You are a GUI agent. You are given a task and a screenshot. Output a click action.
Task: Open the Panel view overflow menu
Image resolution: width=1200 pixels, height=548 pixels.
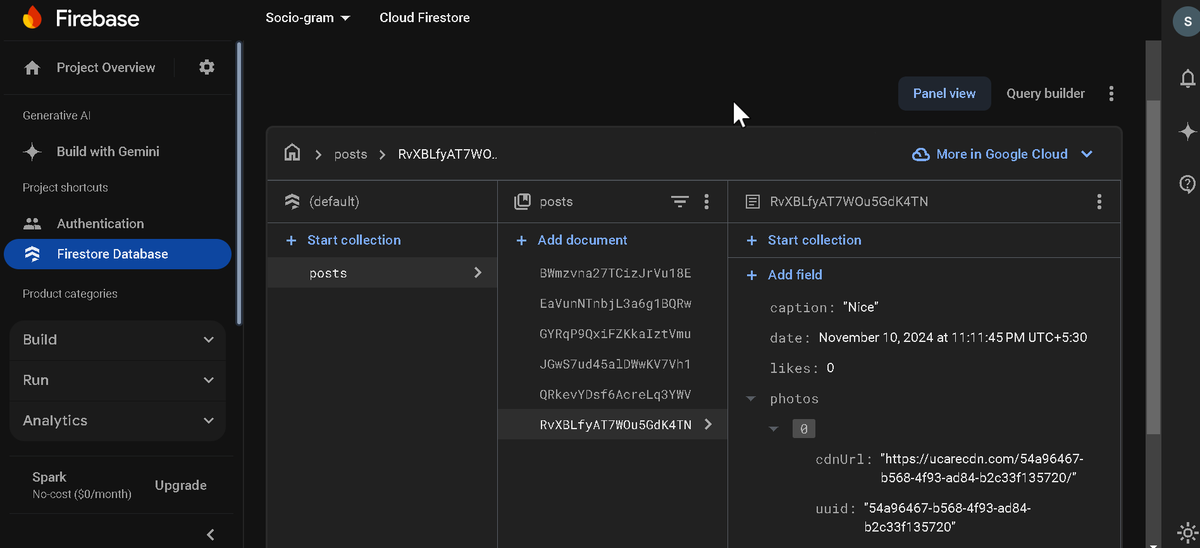1111,93
